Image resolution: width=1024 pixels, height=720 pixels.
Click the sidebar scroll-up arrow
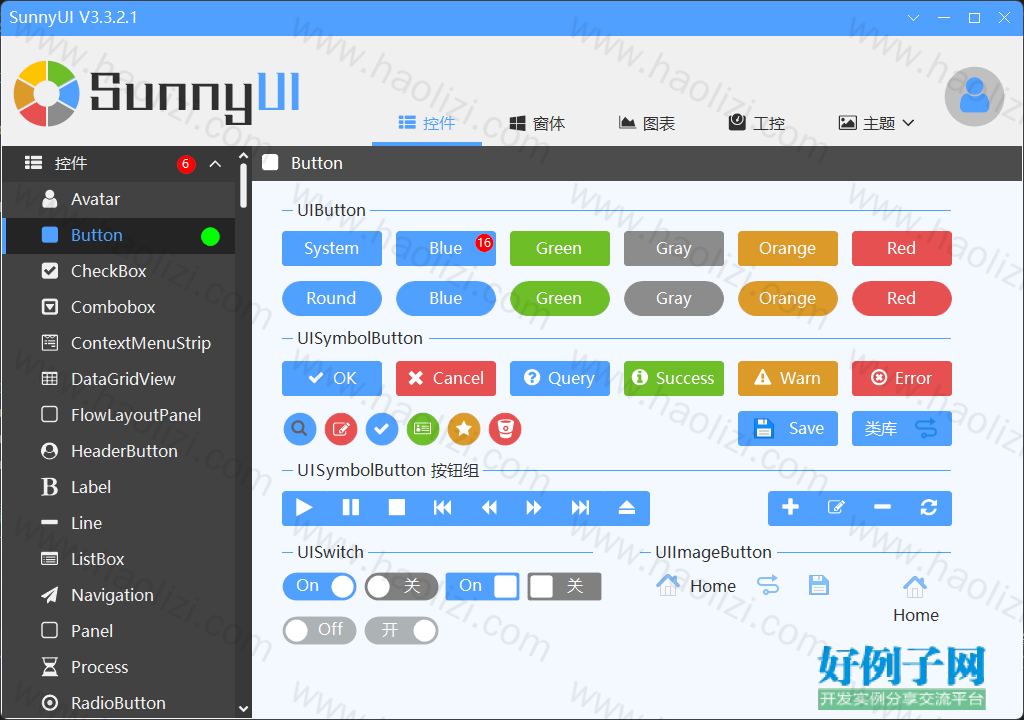244,156
